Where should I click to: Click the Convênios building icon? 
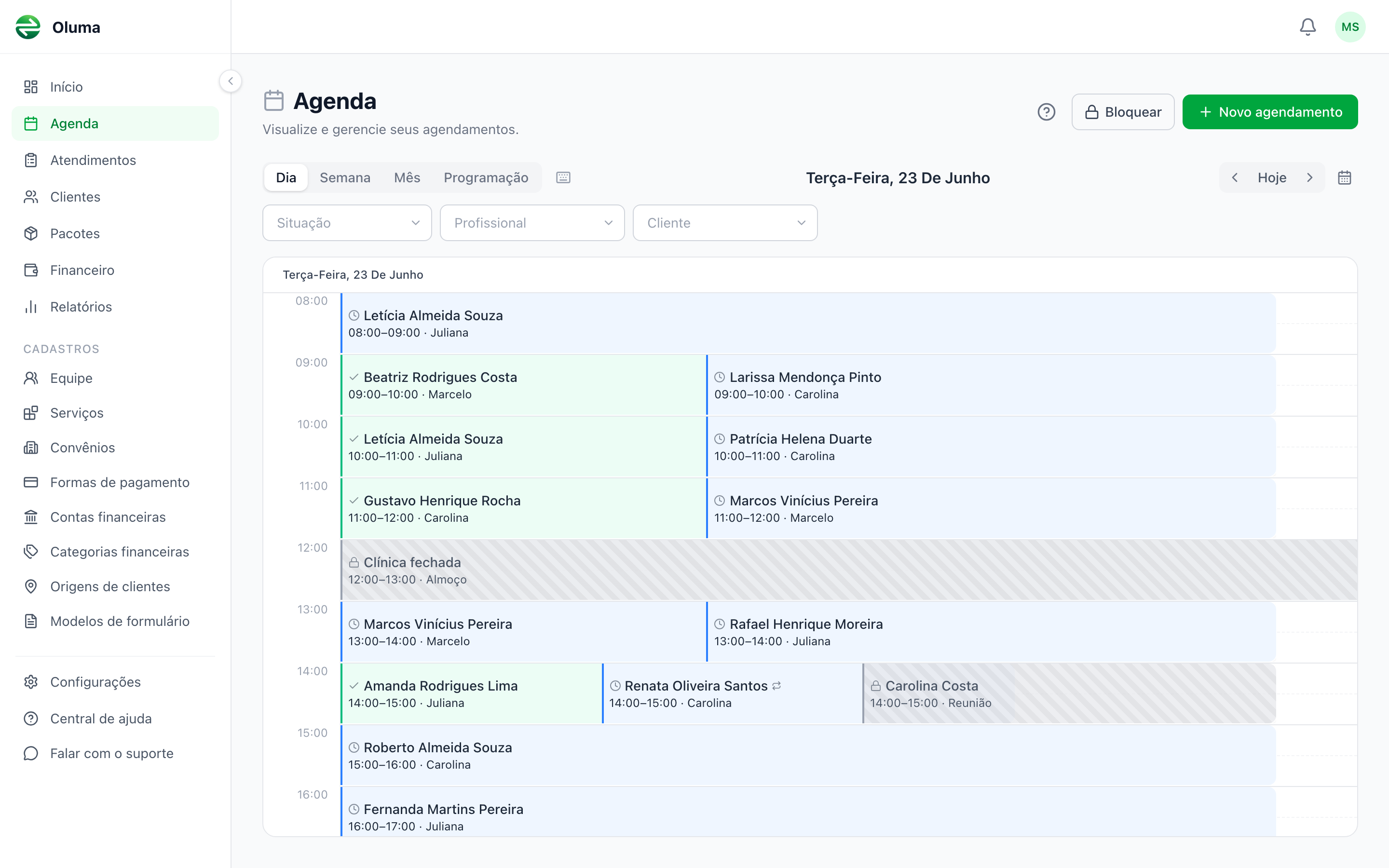pyautogui.click(x=31, y=448)
